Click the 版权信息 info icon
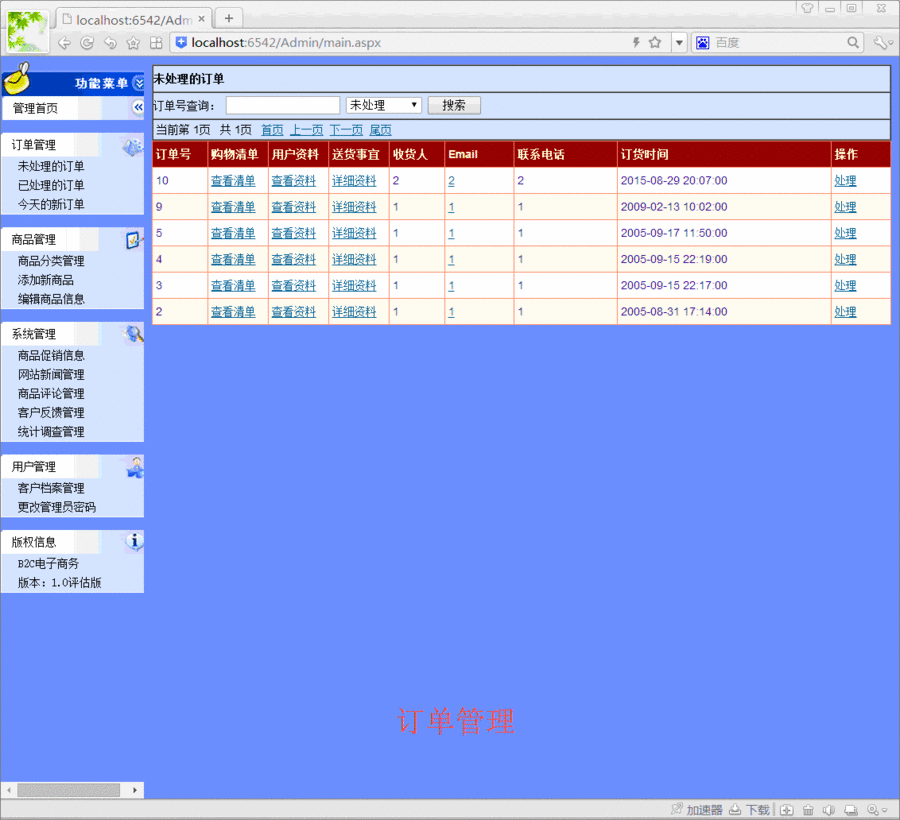The height and width of the screenshot is (820, 900). (x=133, y=540)
